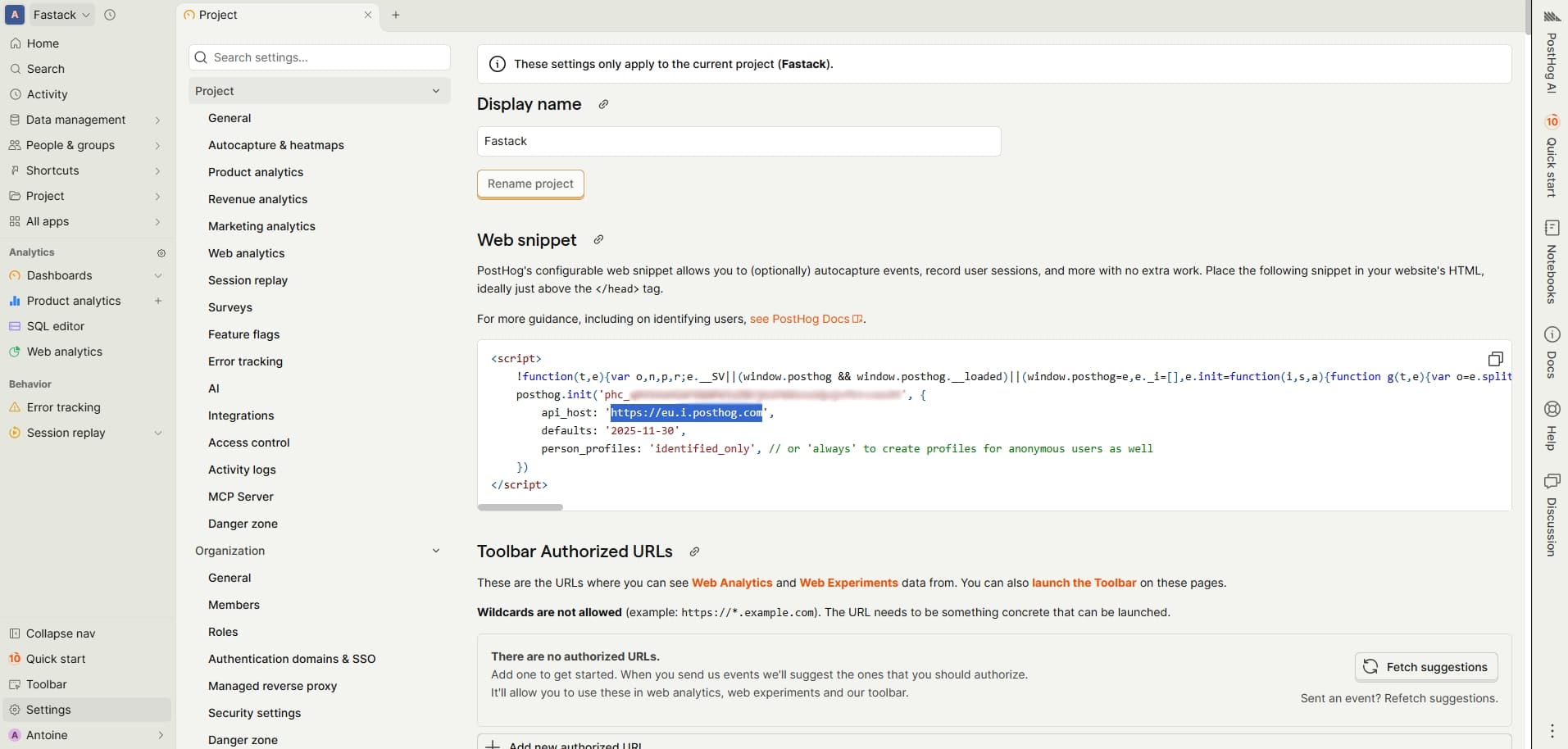Viewport: 1568px width, 749px height.
Task: Click the Dashboards gauge icon
Action: 15,275
